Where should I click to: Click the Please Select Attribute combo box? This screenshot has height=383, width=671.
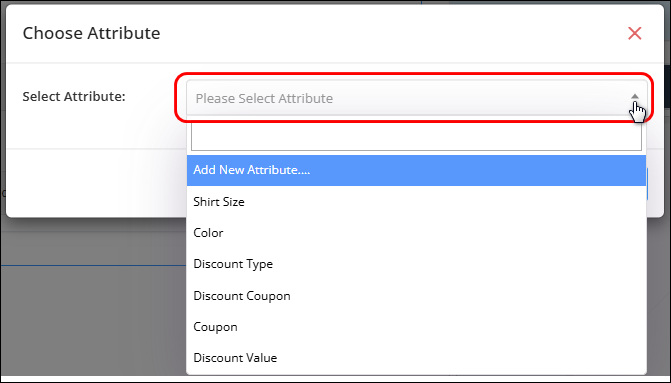click(x=416, y=98)
